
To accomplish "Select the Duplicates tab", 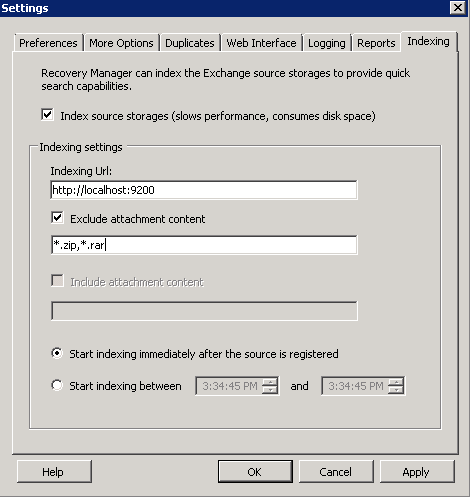I will 190,43.
